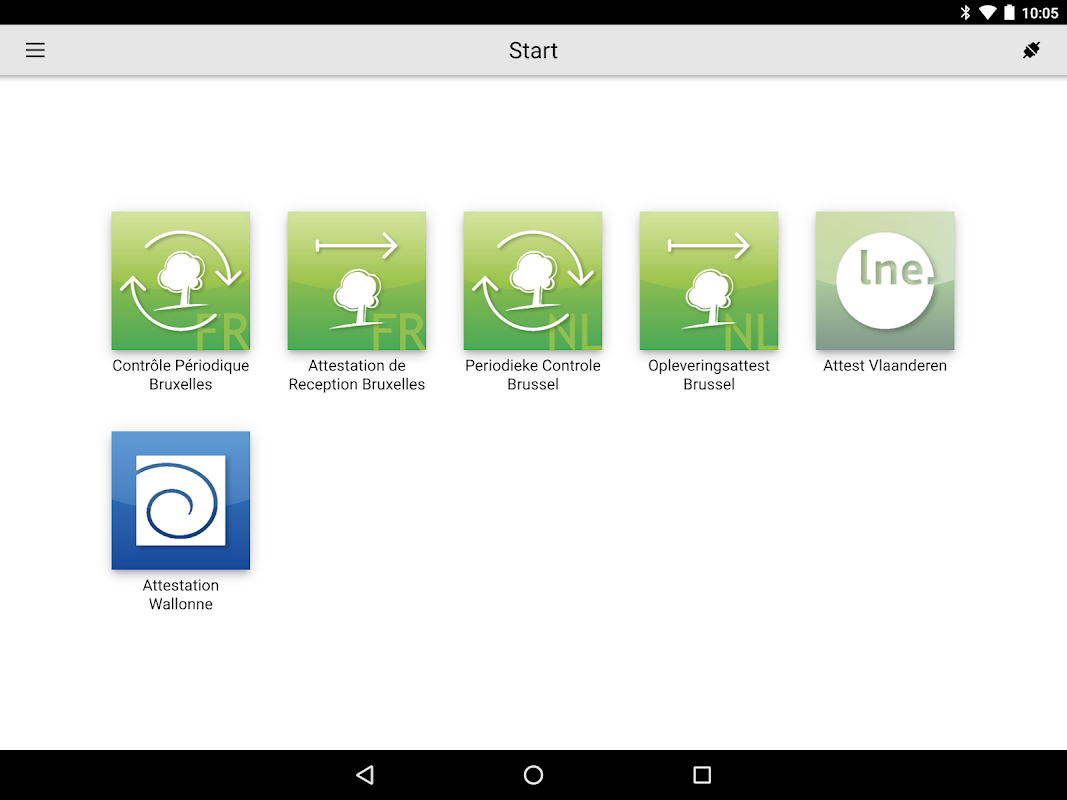The height and width of the screenshot is (800, 1067).
Task: Tap the battery status bar icon
Action: tap(1009, 12)
